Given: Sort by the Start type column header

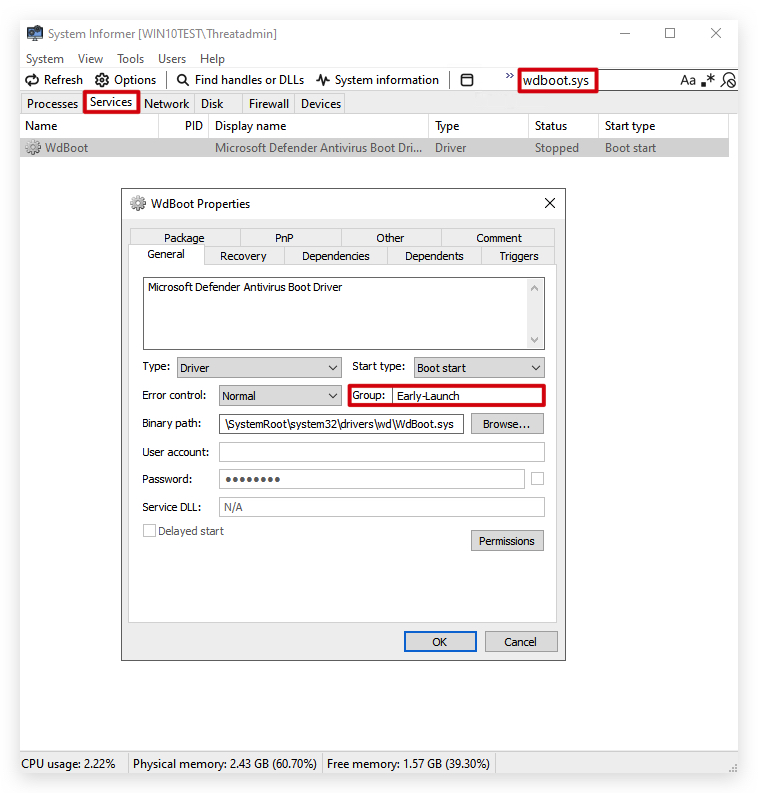Looking at the screenshot, I should pyautogui.click(x=663, y=126).
